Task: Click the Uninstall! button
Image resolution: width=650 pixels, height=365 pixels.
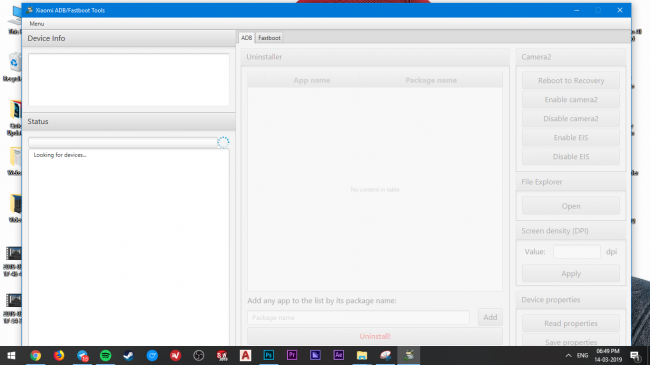Action: point(375,336)
